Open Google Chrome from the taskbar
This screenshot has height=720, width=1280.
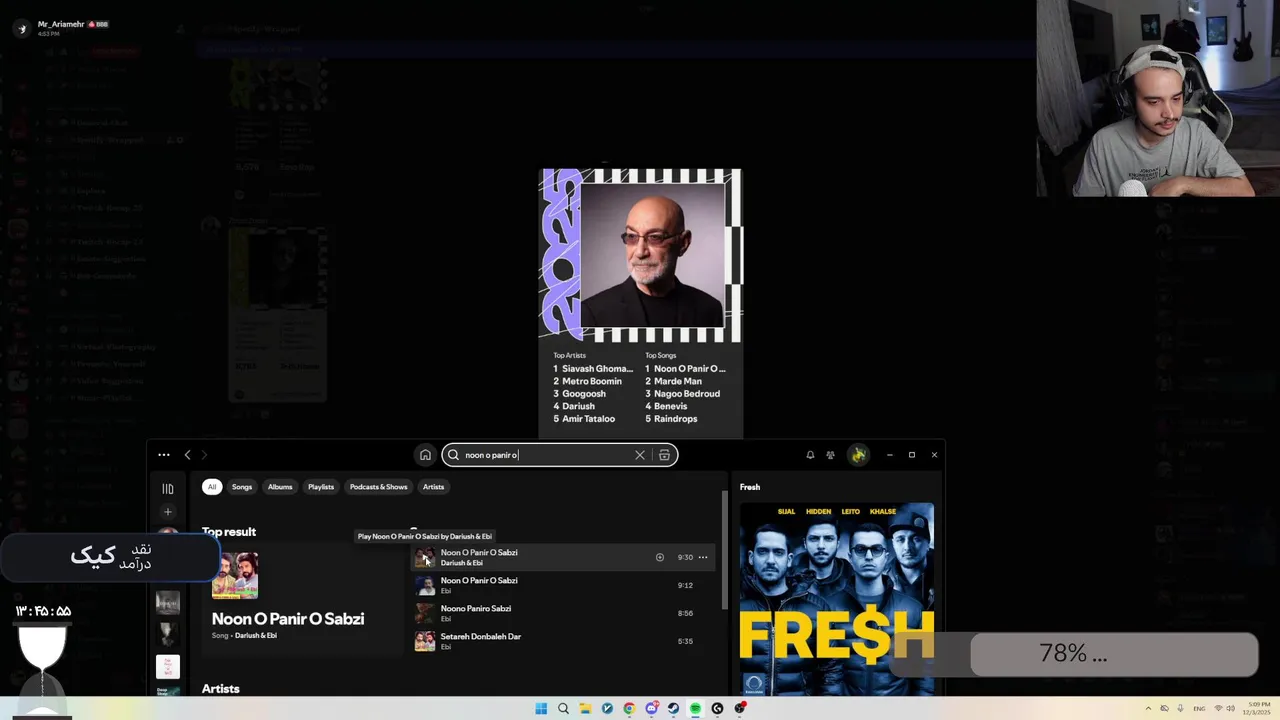(x=629, y=708)
